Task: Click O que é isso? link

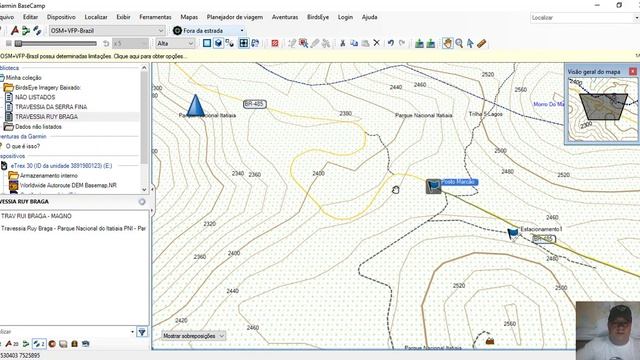Action: [x=23, y=146]
